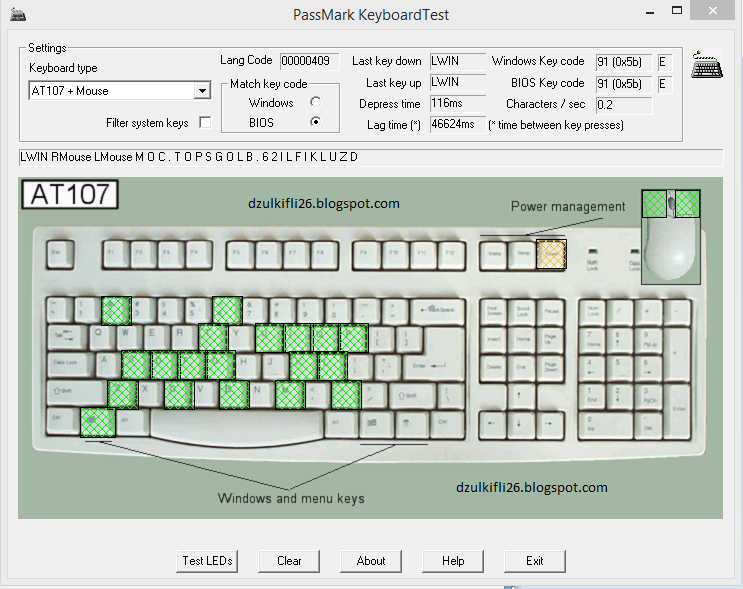Click the key history log text line
This screenshot has height=589, width=743.
(371, 157)
